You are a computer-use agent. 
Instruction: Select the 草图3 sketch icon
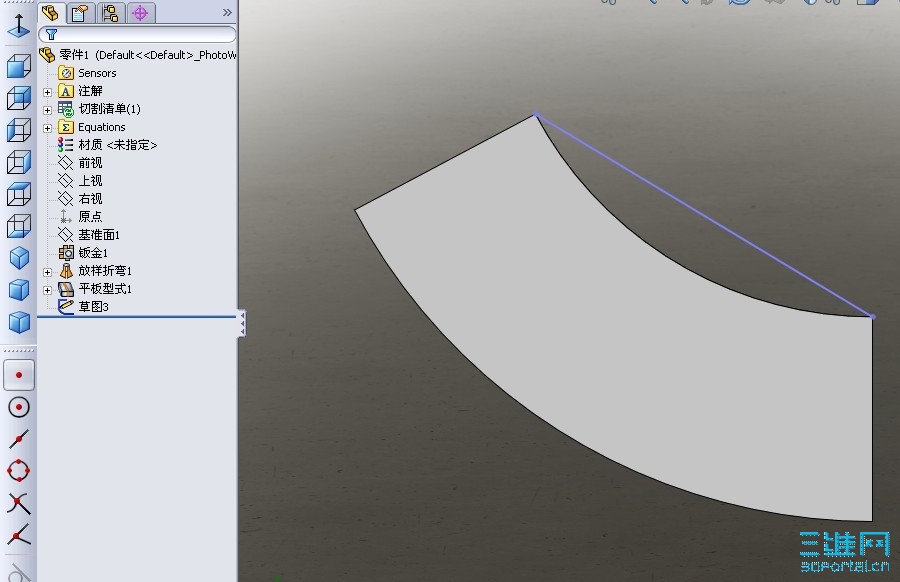coord(66,306)
